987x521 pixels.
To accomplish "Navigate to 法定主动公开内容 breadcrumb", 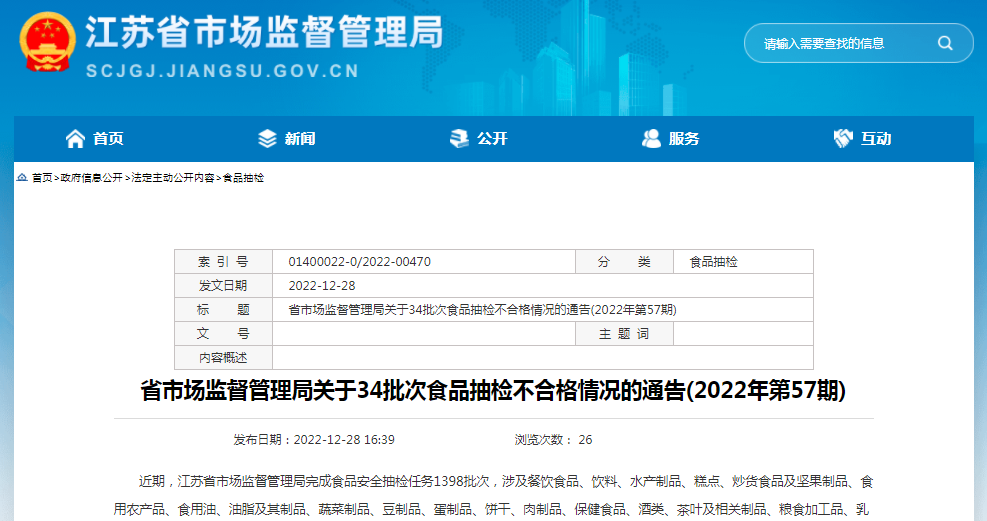I will pyautogui.click(x=173, y=178).
